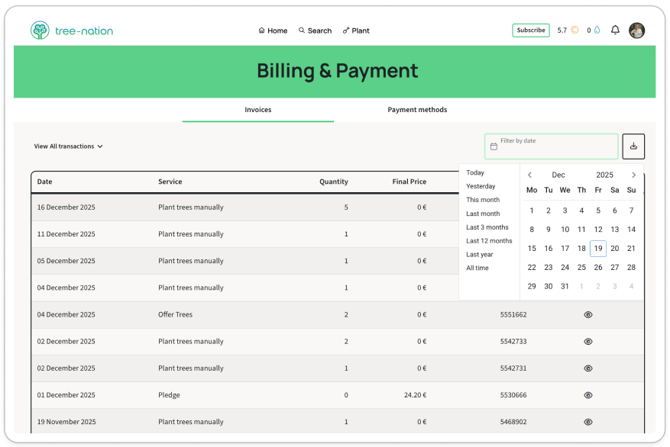
Task: Open the 2025 year selector
Action: click(x=604, y=175)
